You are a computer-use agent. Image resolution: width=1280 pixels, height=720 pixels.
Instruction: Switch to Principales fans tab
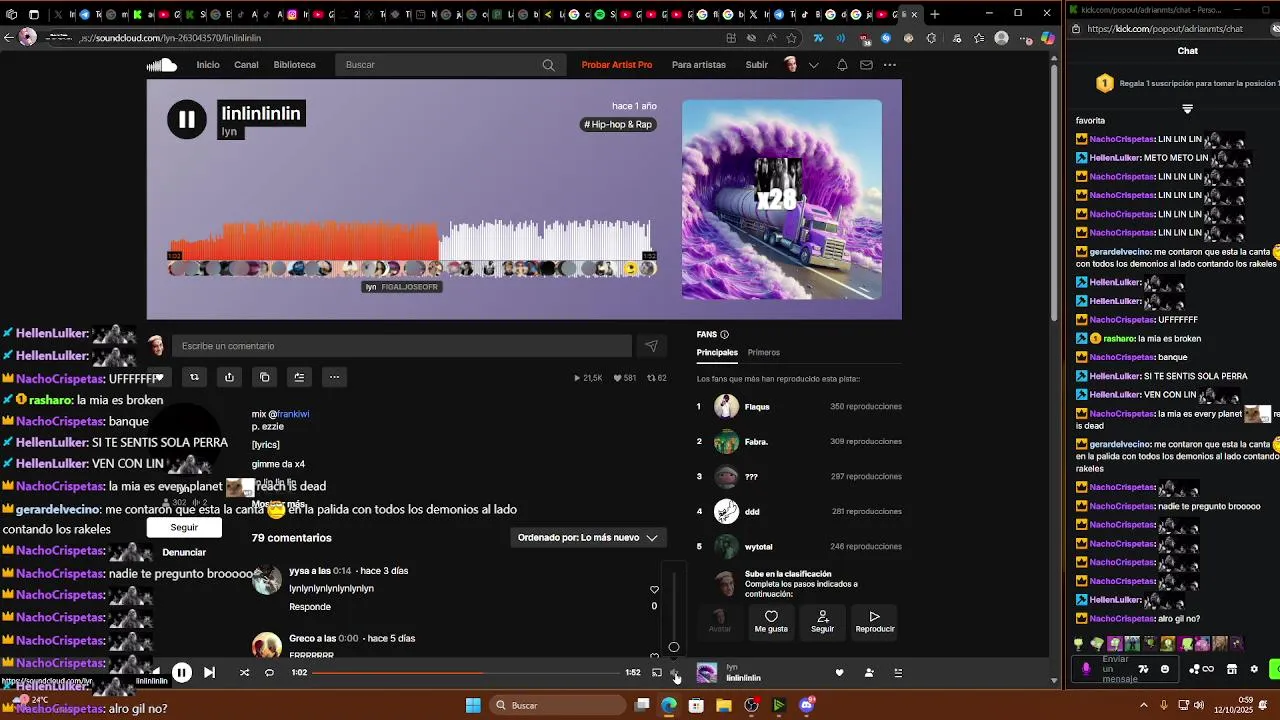717,353
